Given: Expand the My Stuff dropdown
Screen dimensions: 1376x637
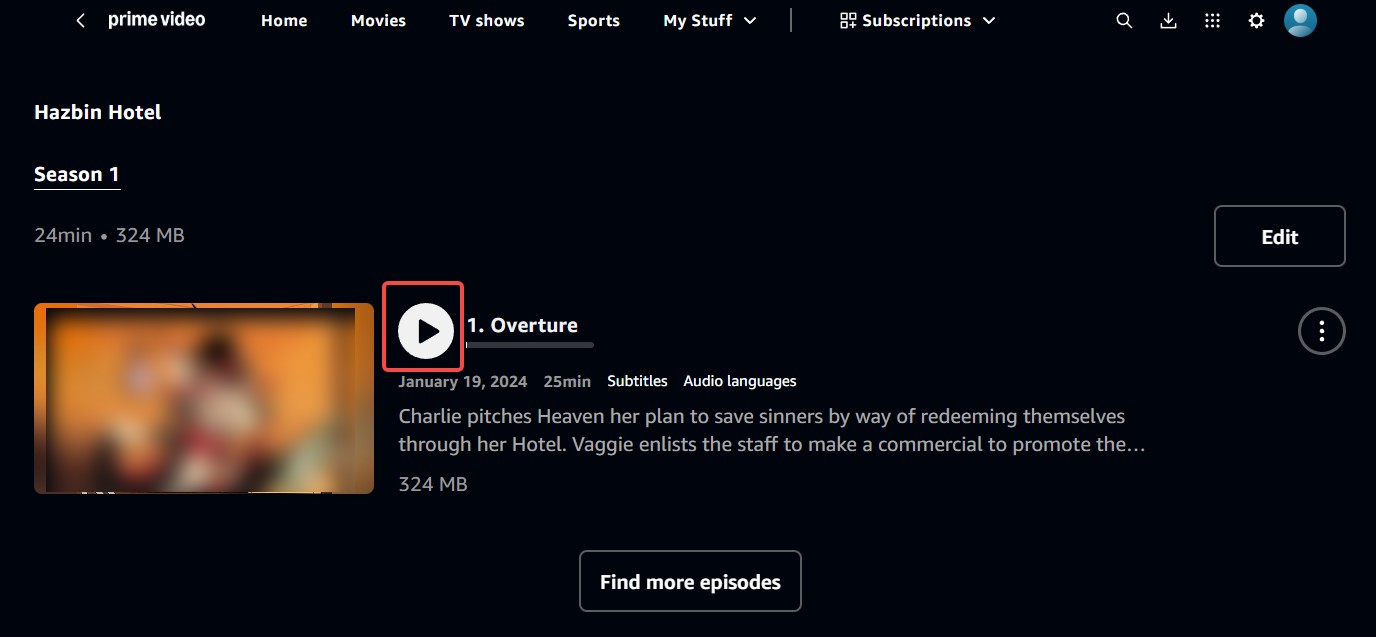Looking at the screenshot, I should click(x=710, y=21).
